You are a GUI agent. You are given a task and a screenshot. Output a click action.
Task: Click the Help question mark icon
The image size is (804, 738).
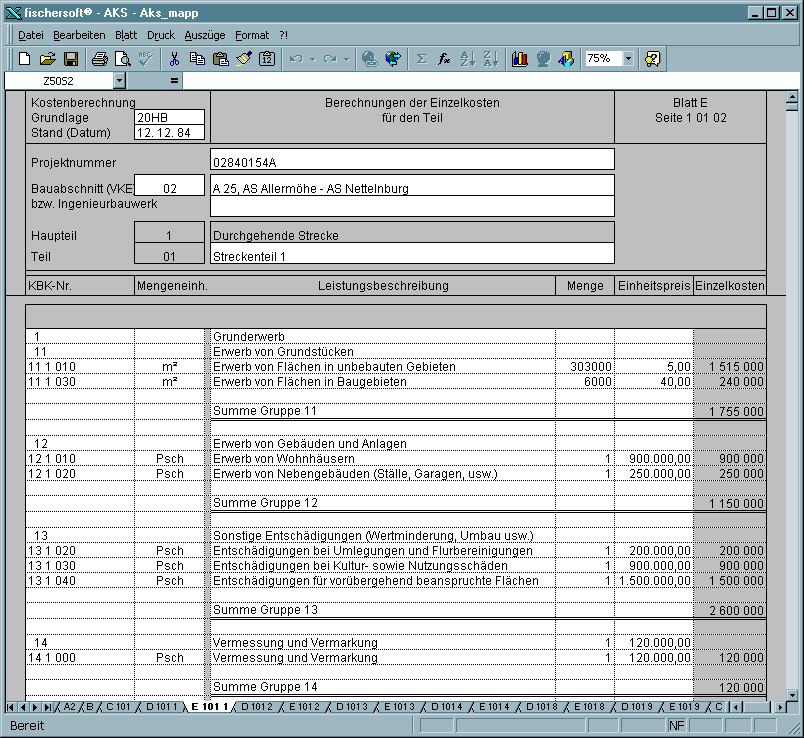point(651,59)
